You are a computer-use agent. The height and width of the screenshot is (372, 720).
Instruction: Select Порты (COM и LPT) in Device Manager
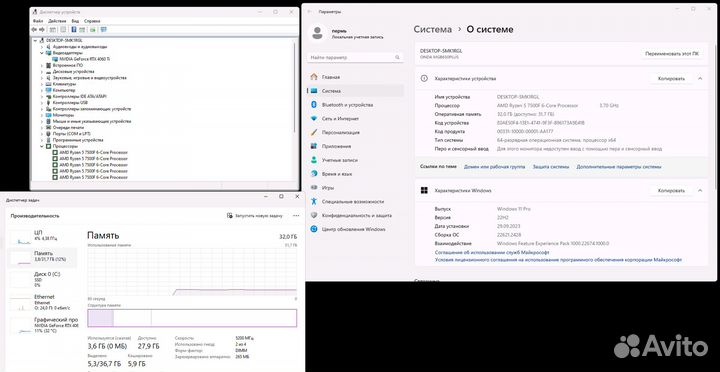pos(71,134)
